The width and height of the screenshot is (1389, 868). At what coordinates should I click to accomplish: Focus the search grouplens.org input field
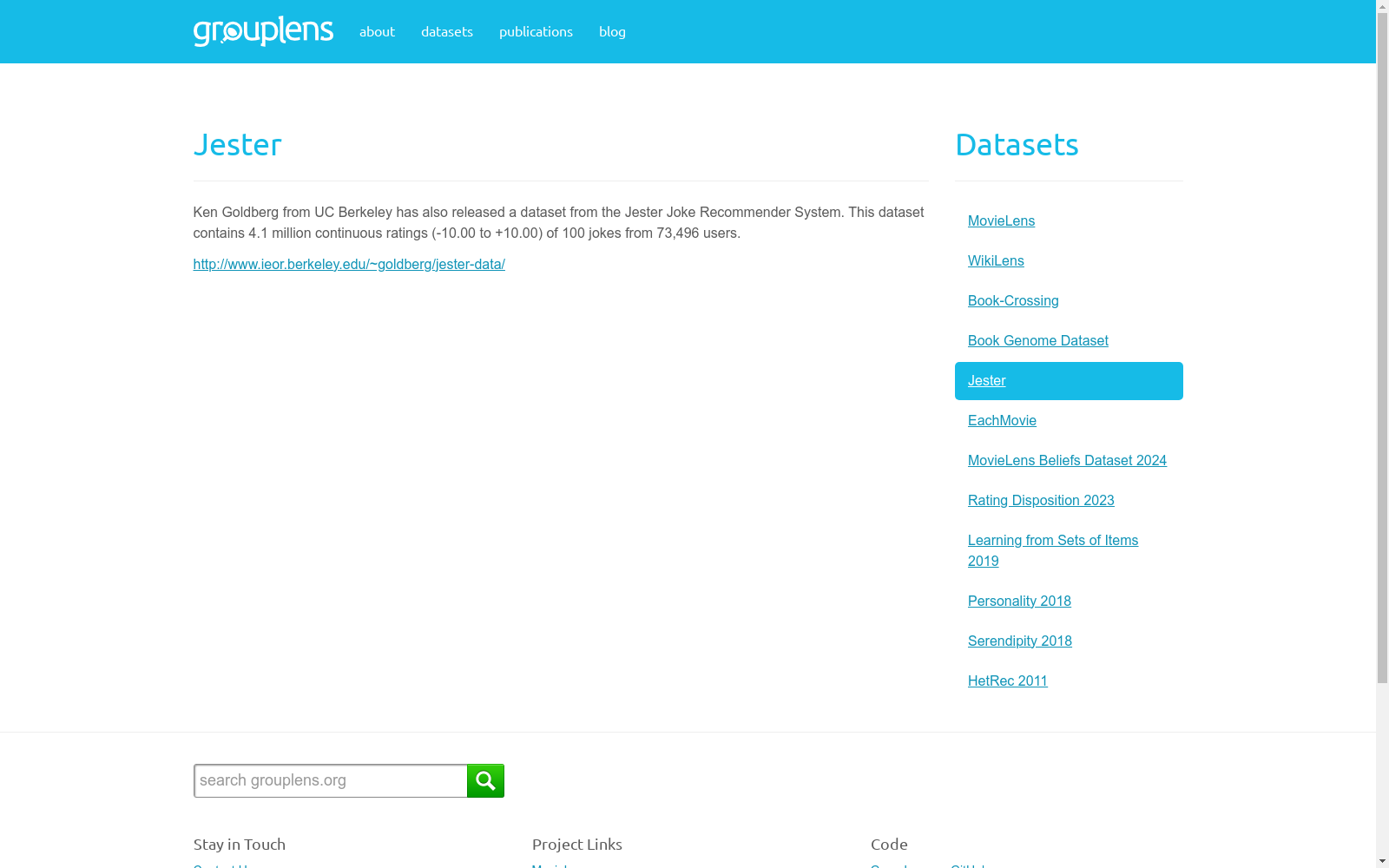(331, 780)
